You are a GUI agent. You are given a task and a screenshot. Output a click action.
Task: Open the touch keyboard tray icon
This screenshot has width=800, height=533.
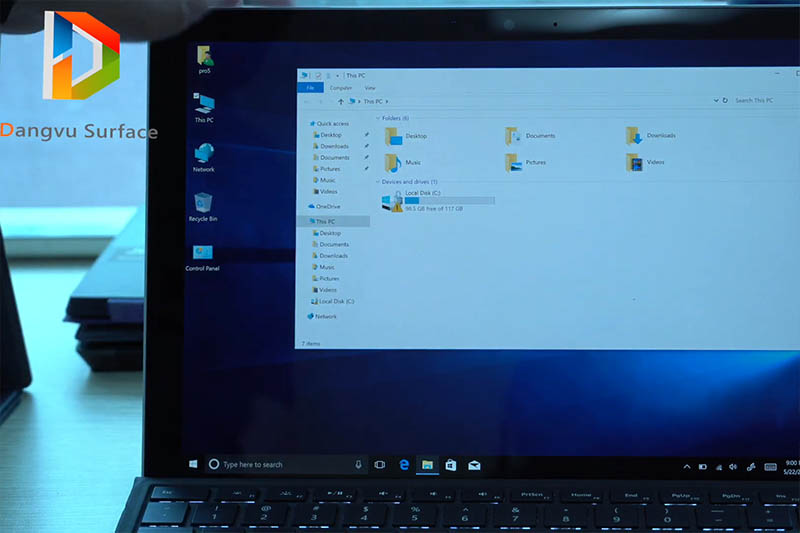(770, 467)
